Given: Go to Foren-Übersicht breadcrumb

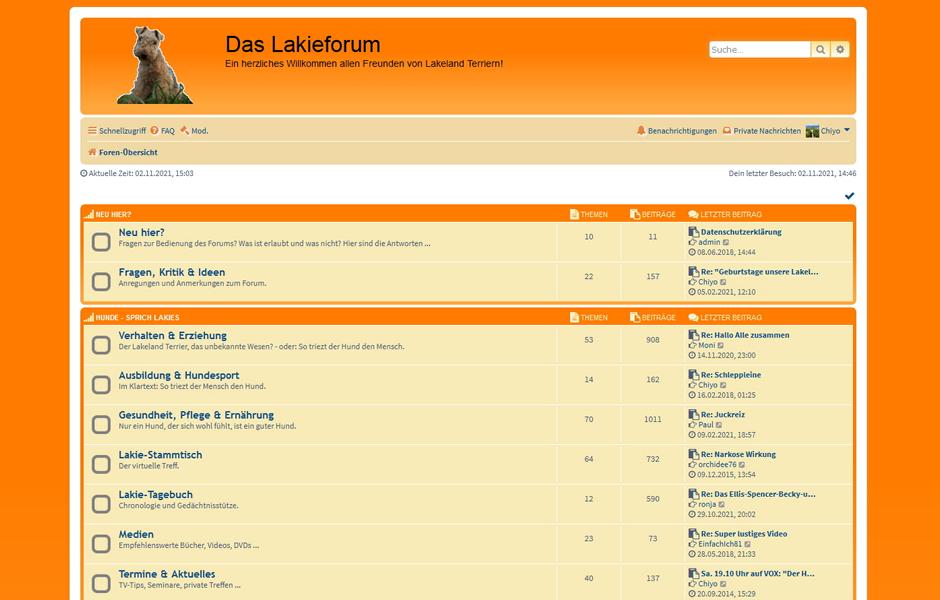Looking at the screenshot, I should (x=127, y=153).
